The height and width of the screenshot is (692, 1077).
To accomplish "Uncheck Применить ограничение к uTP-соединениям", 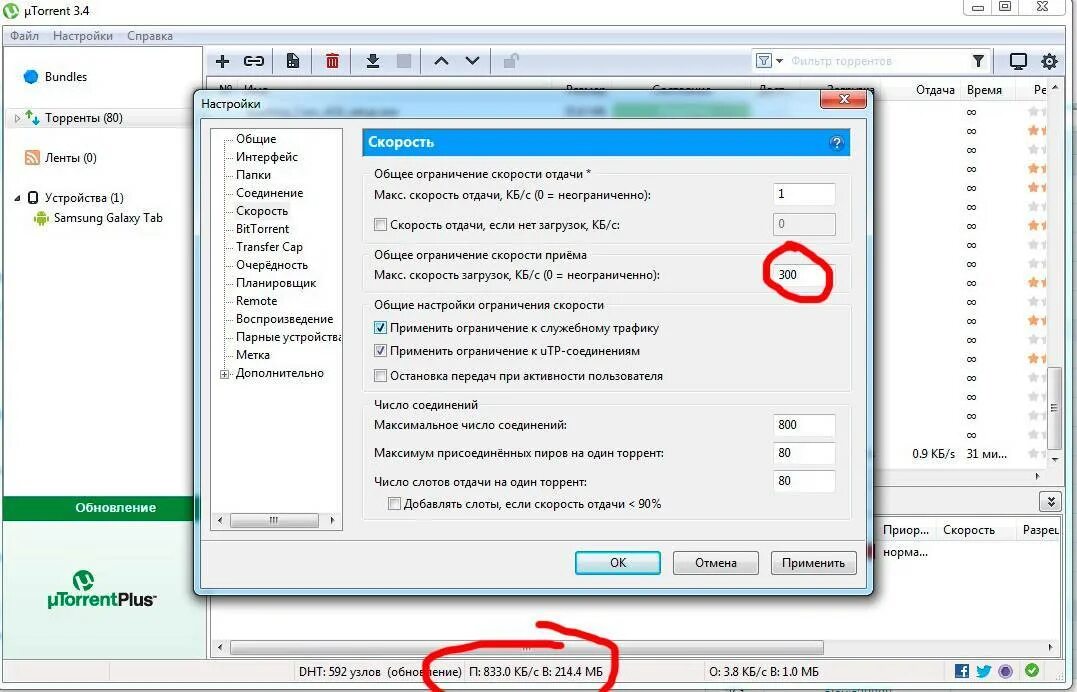I will click(380, 350).
